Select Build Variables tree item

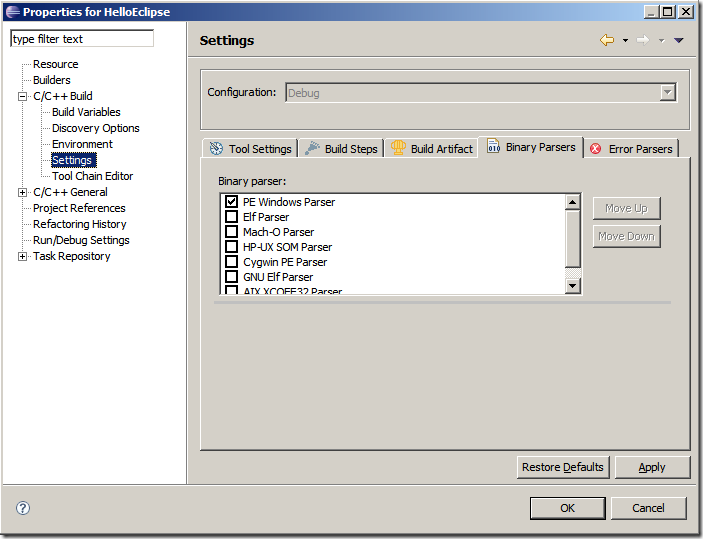coord(86,112)
